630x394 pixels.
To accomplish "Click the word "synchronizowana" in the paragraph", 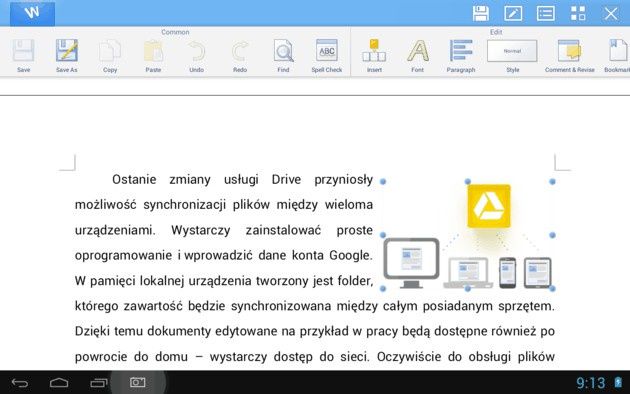I will [x=280, y=306].
